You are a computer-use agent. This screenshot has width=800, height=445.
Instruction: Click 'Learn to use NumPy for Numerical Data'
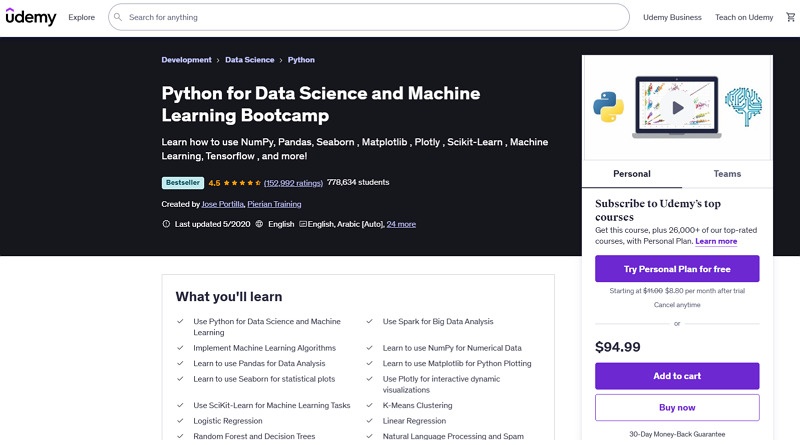452,348
